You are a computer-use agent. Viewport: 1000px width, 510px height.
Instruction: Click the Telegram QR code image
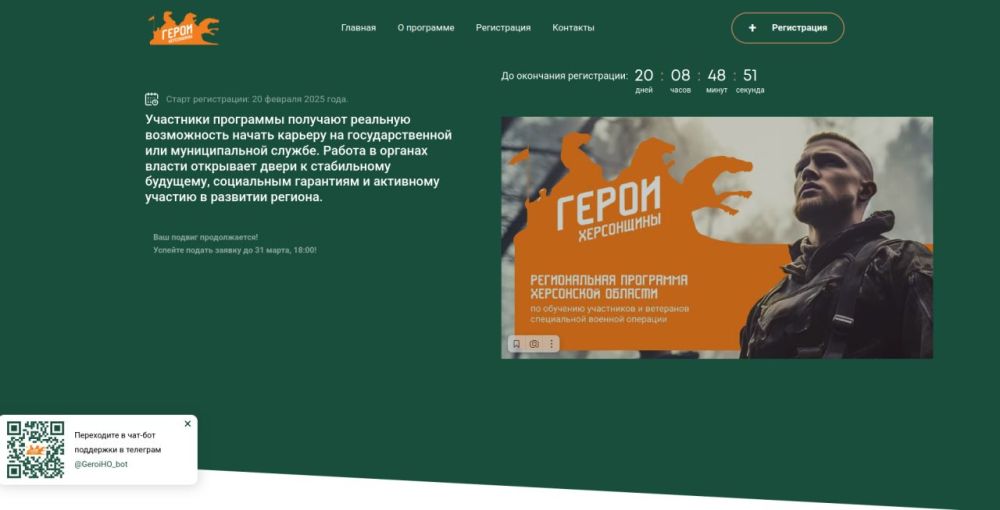(36, 449)
